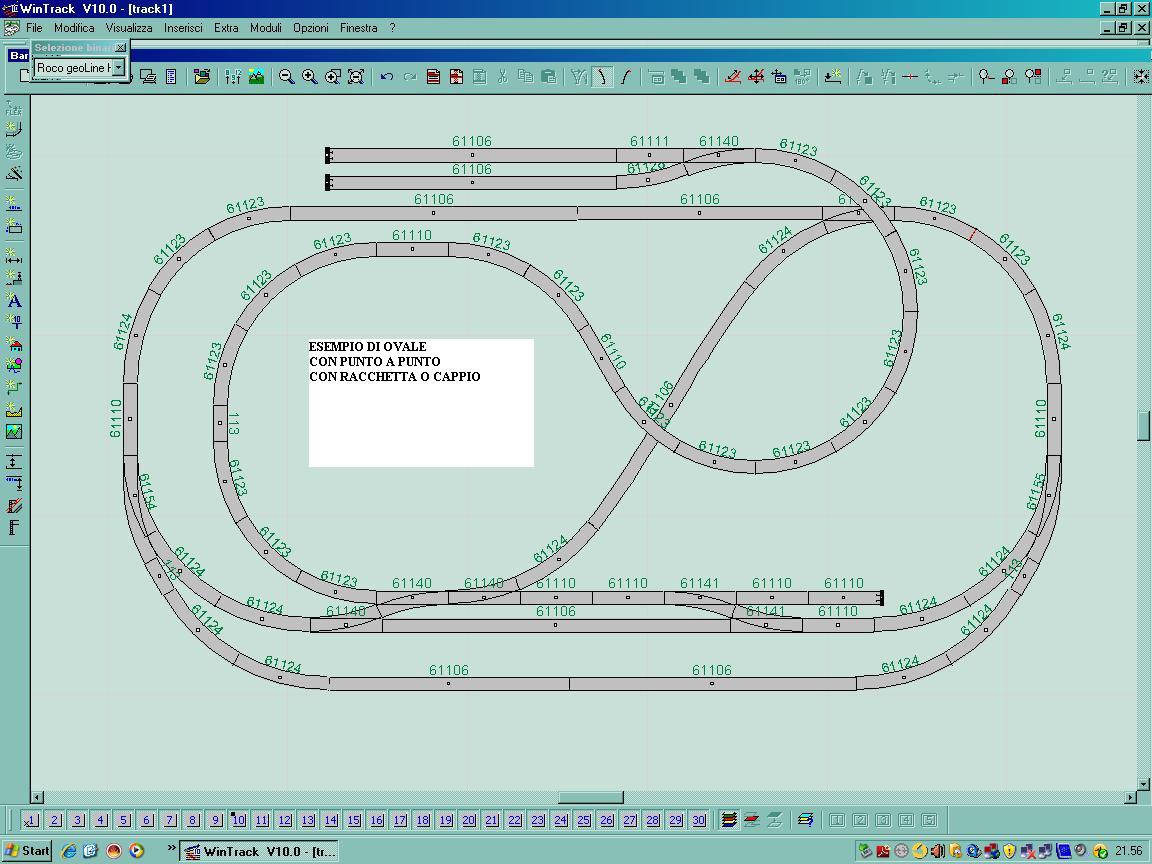This screenshot has height=864, width=1152.
Task: Click the stacked windows toolbar icon
Action: point(148,76)
